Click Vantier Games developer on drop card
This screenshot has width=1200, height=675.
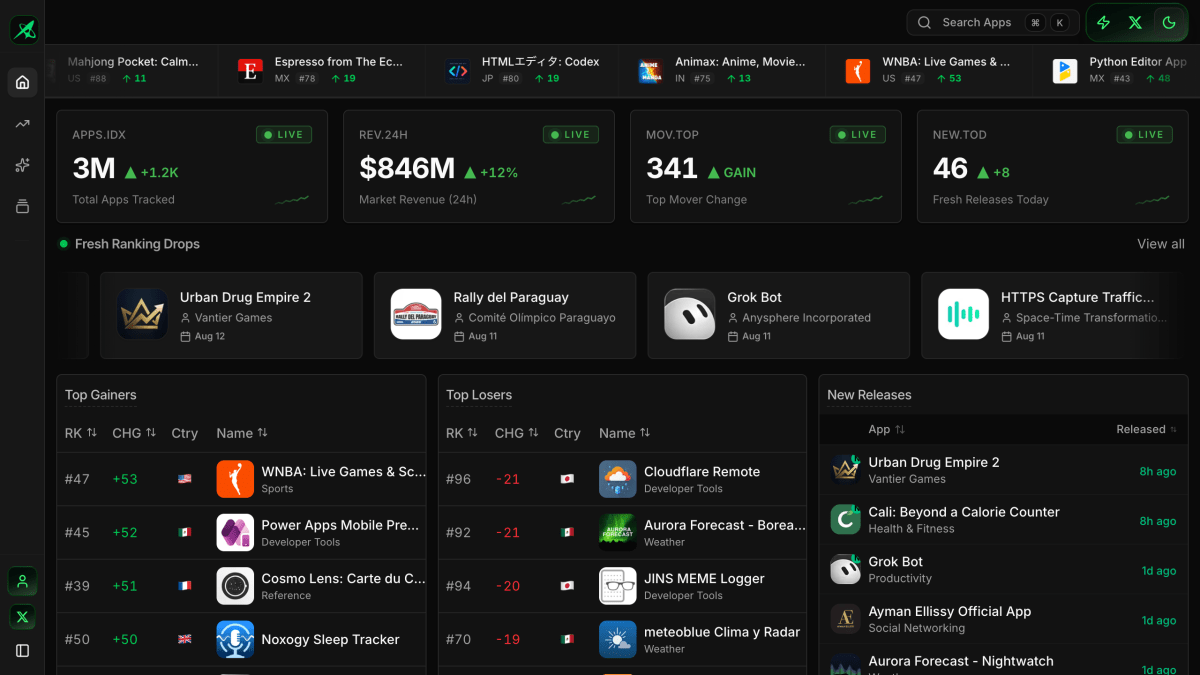(234, 318)
